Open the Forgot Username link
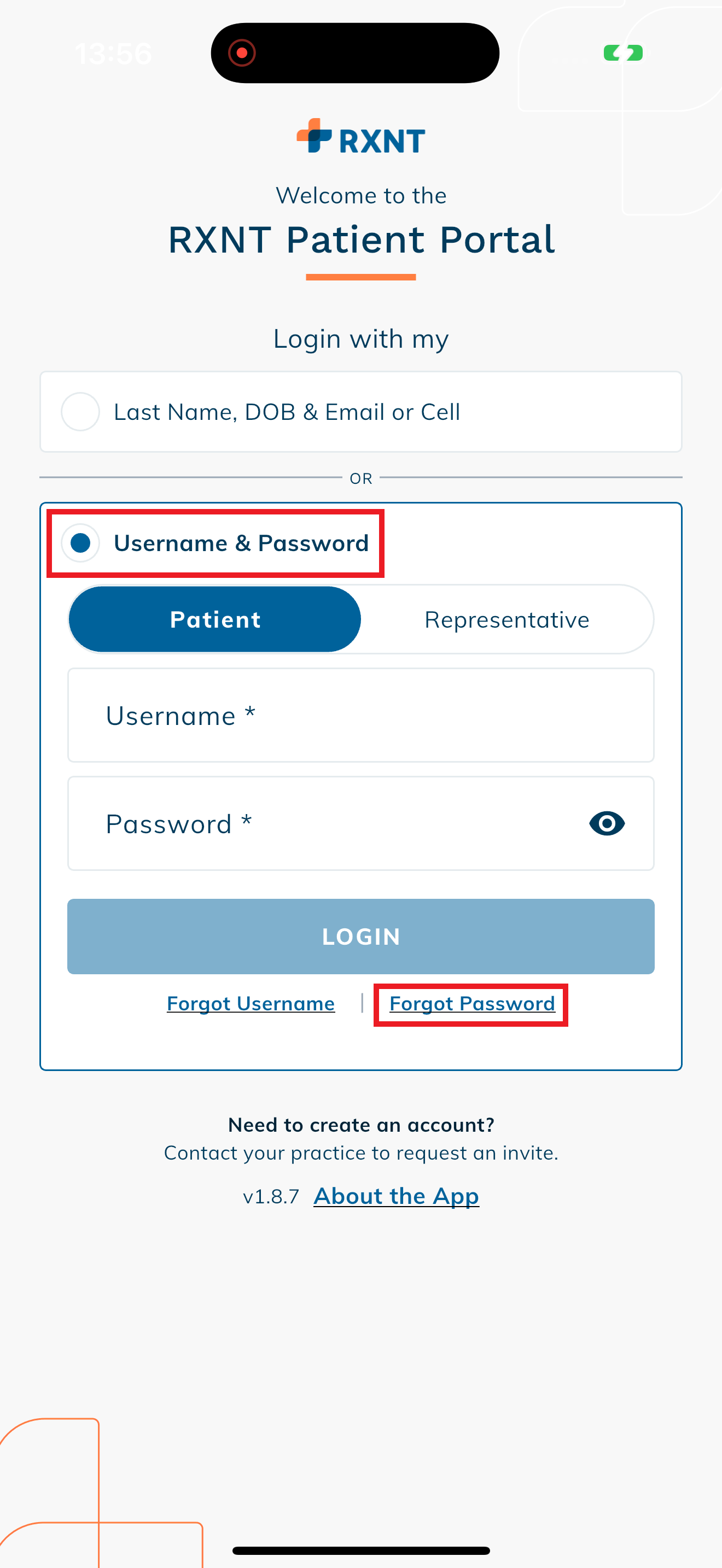 tap(251, 1003)
